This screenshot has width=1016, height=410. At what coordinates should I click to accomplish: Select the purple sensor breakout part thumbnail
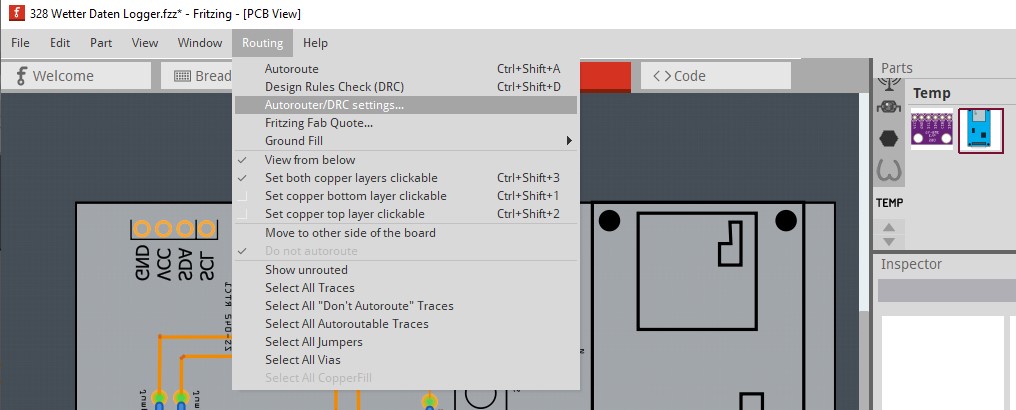[x=932, y=128]
